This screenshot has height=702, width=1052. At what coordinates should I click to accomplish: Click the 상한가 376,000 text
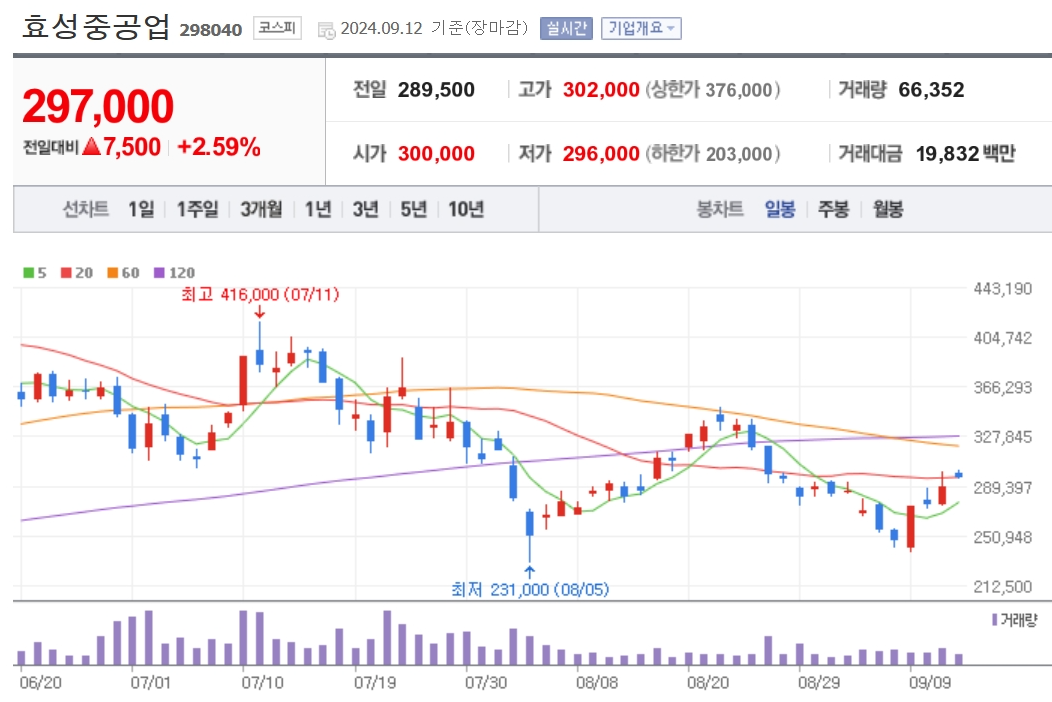point(713,89)
